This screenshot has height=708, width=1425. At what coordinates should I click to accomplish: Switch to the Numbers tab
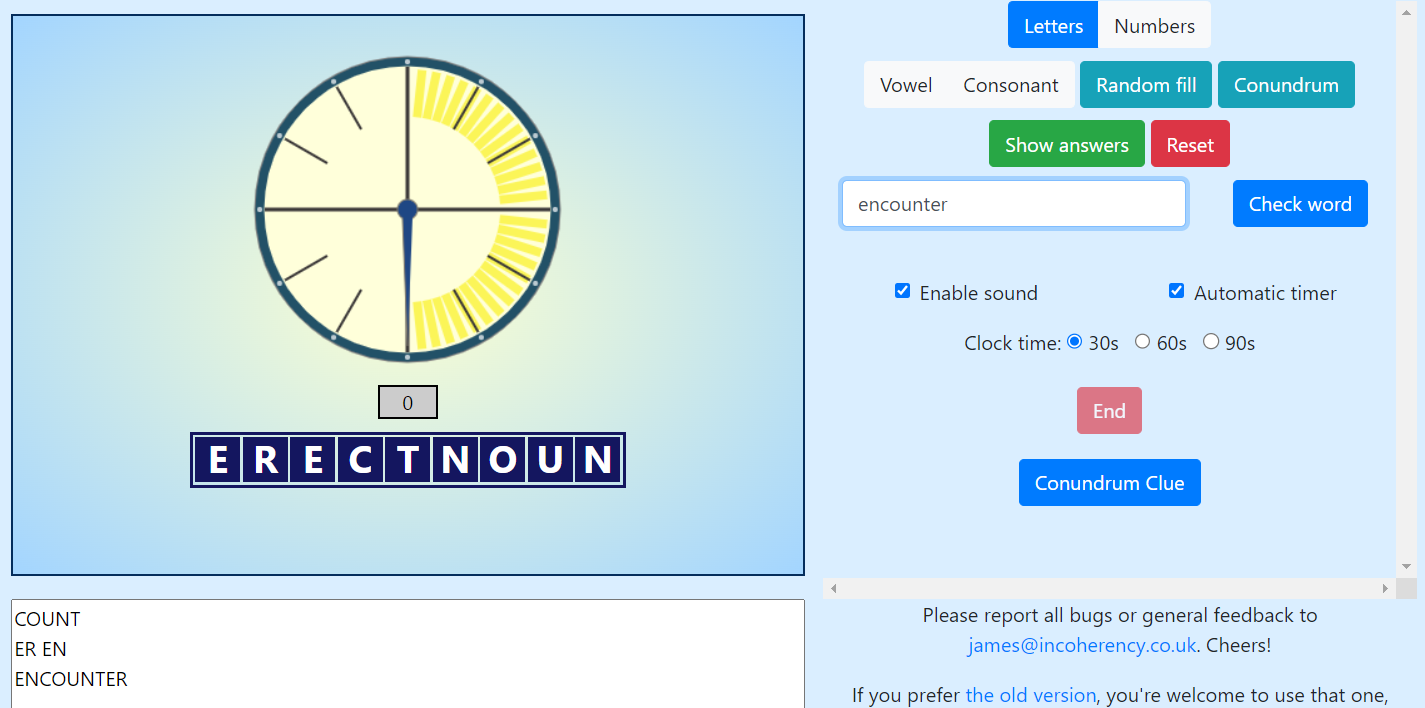1154,26
